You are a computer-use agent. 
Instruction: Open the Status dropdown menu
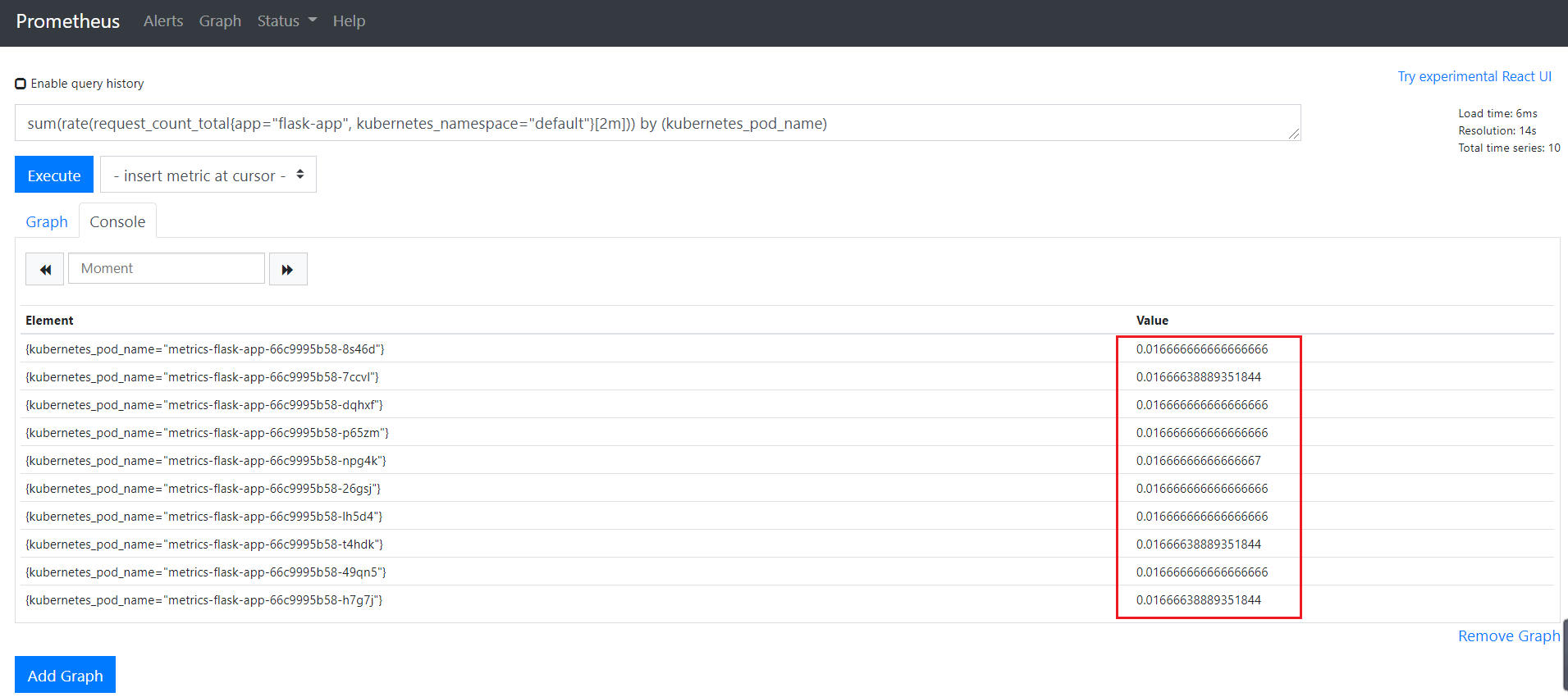click(x=286, y=21)
